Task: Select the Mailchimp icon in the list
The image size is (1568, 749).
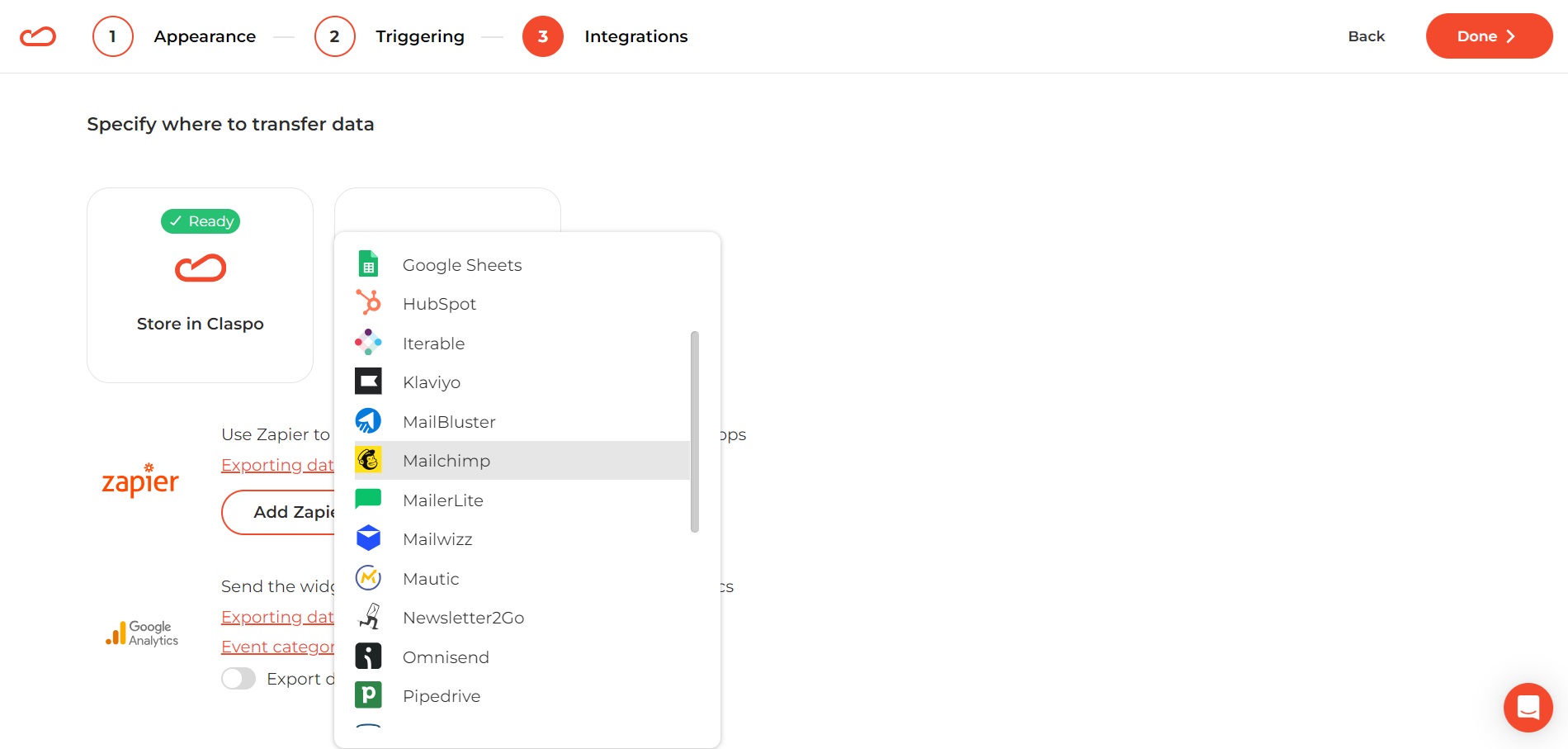Action: (368, 460)
